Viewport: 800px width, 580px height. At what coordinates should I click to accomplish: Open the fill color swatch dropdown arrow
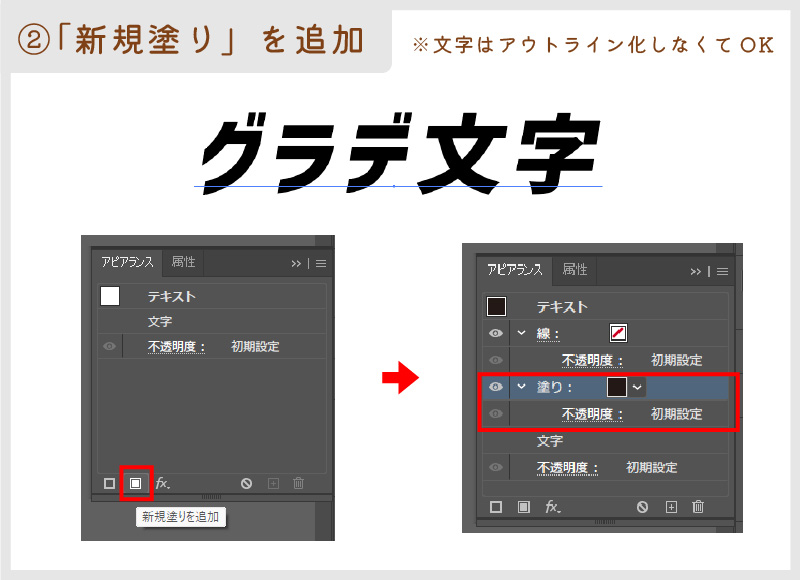click(x=637, y=386)
